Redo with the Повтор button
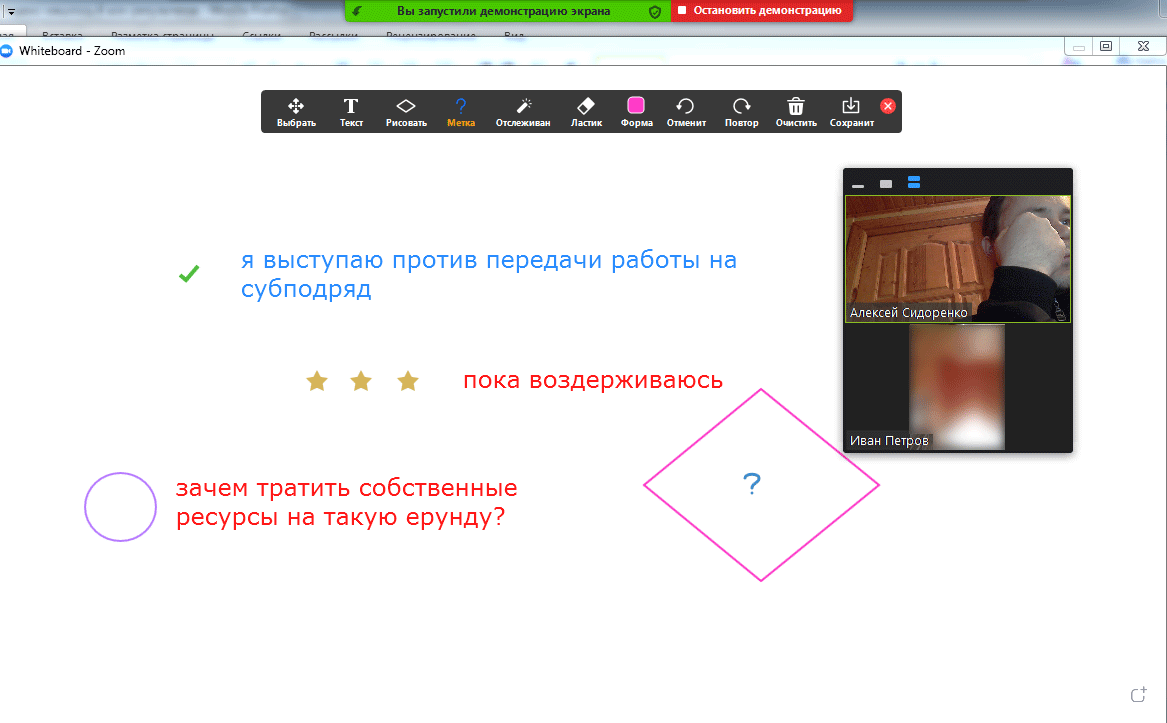The width and height of the screenshot is (1167, 723). pos(741,112)
